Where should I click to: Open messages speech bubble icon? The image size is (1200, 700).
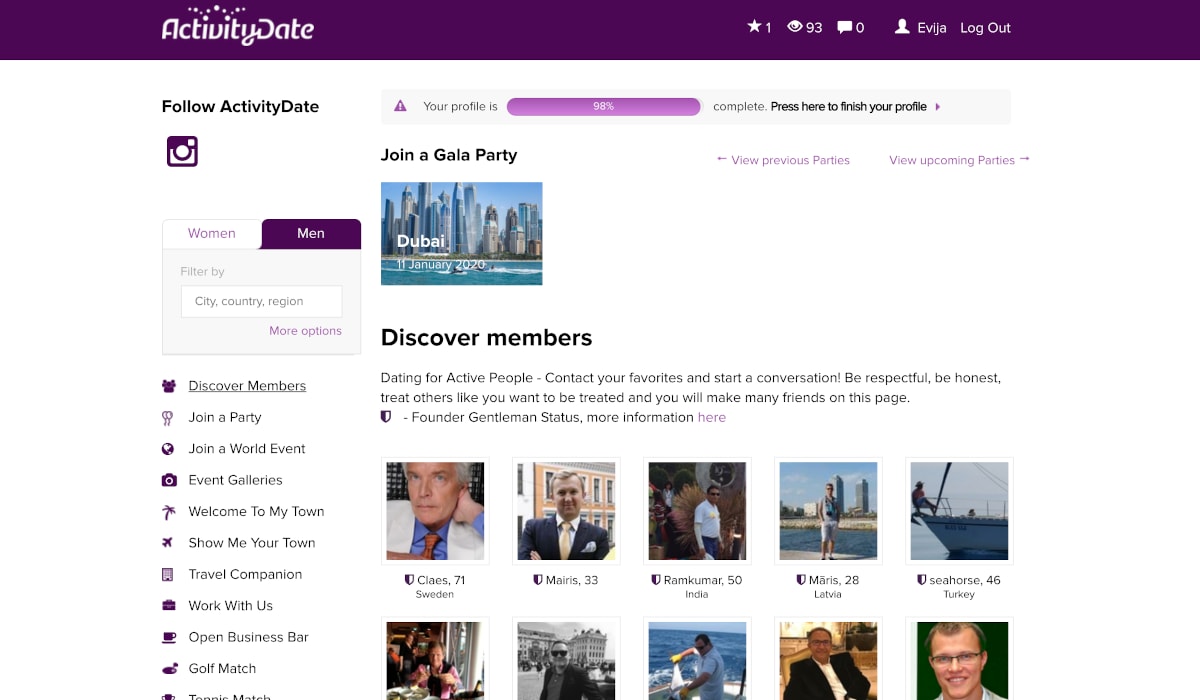point(845,27)
